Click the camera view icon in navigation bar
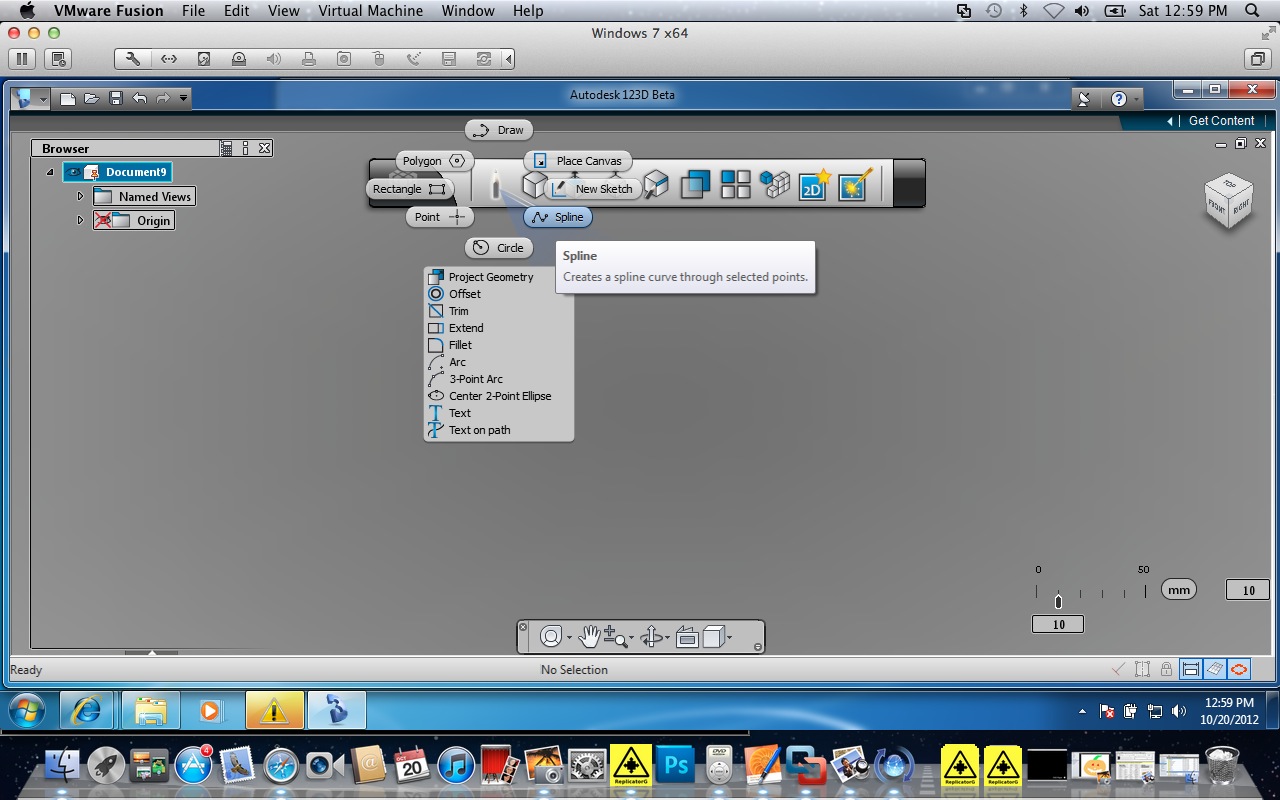The width and height of the screenshot is (1280, 800). pos(687,637)
